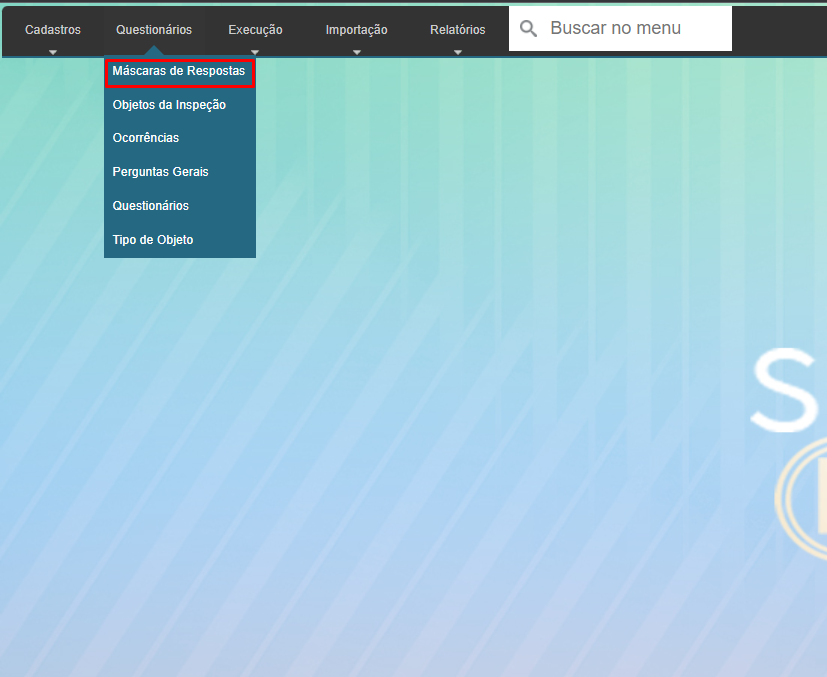
Task: Open the Execução menu
Action: pyautogui.click(x=255, y=30)
